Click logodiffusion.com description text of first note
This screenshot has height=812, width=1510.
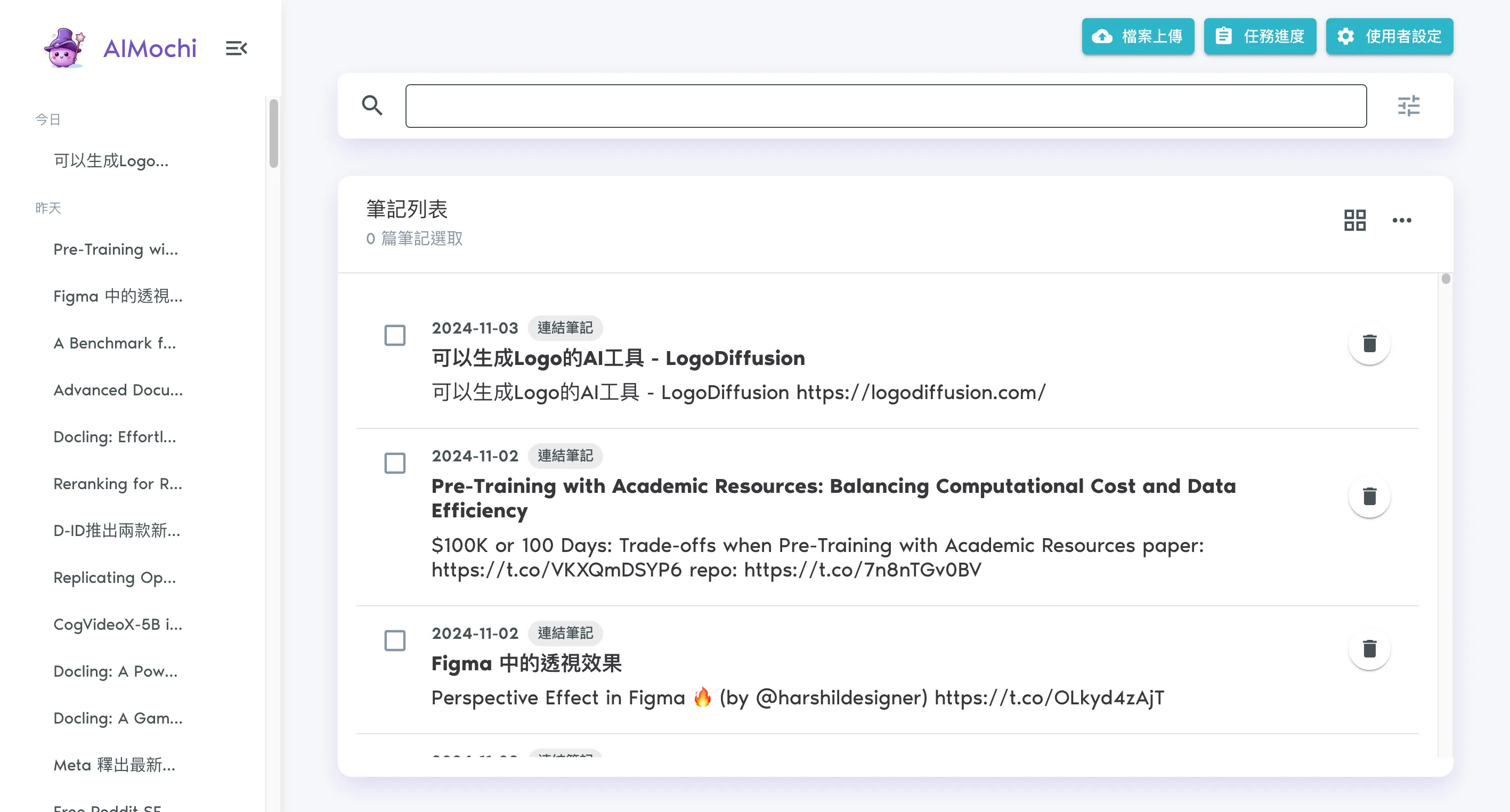(x=738, y=392)
